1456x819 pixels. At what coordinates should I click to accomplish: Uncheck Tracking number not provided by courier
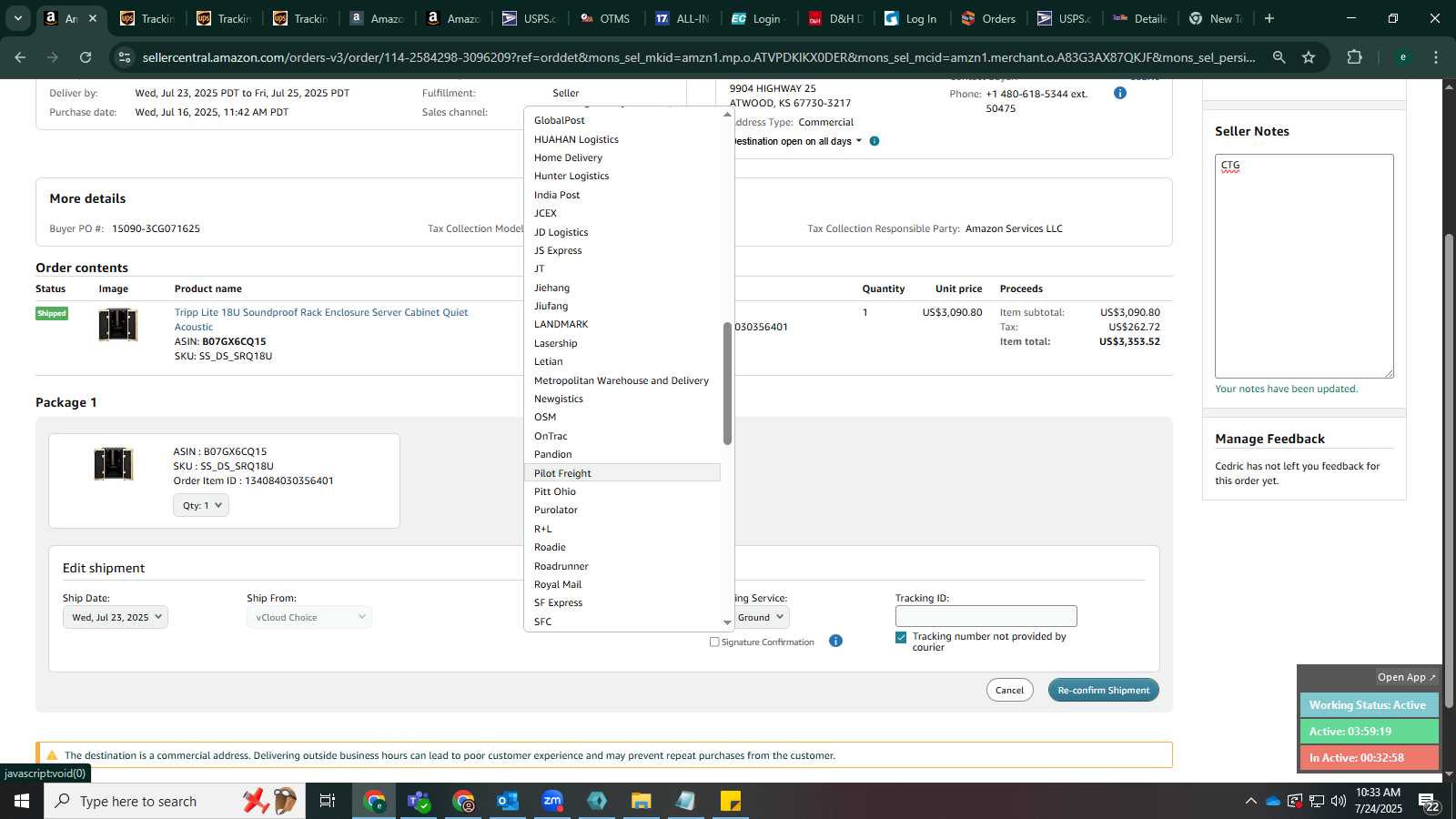click(x=901, y=637)
